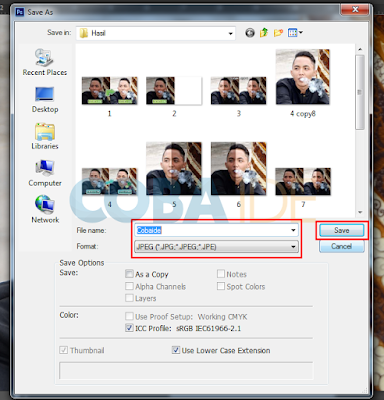Enable Use Proof Setup checkbox
This screenshot has width=384, height=400.
tap(129, 316)
